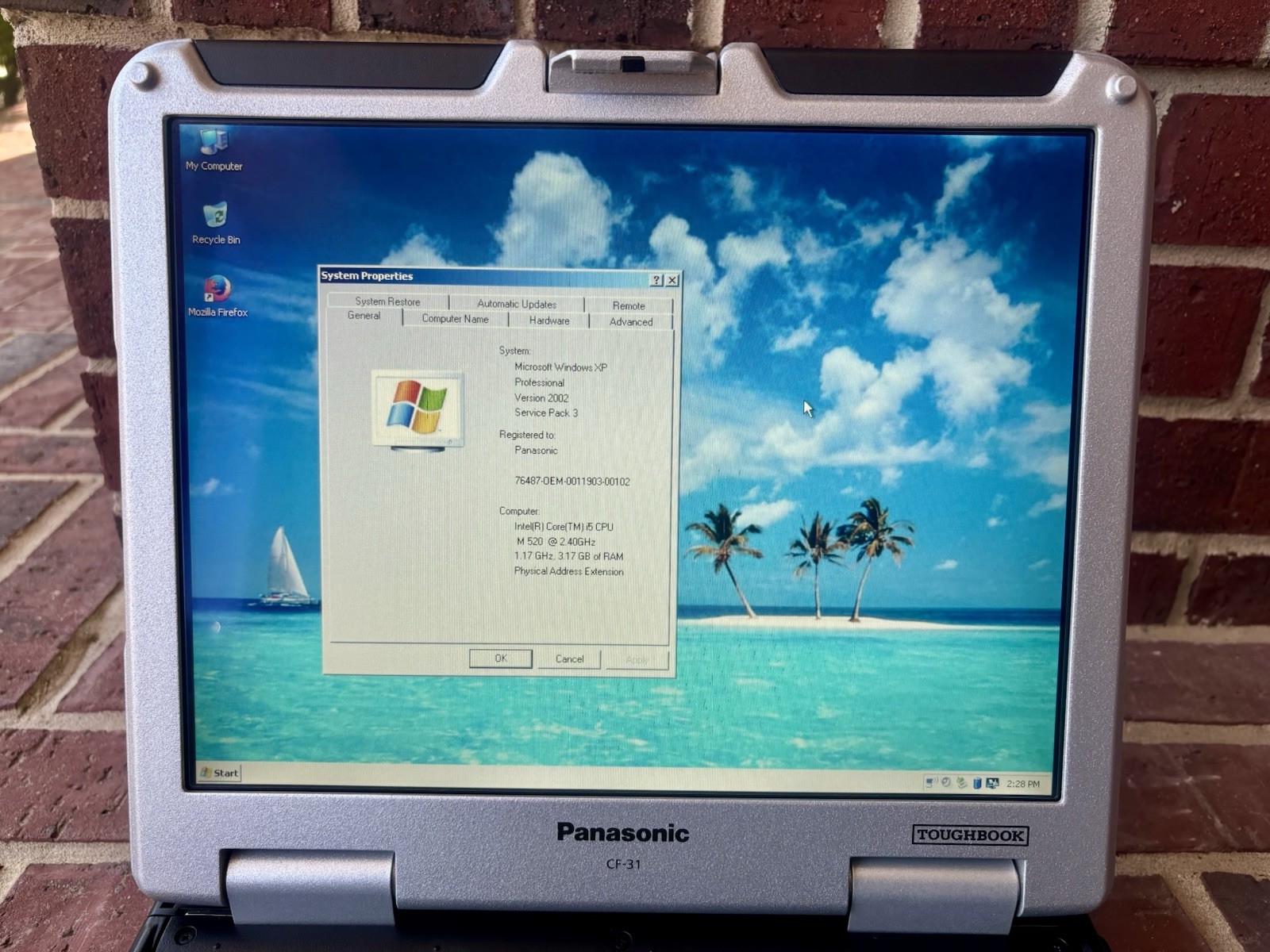Screen dimensions: 1270x952
Task: Click the display monitor tray icon
Action: pyautogui.click(x=992, y=783)
